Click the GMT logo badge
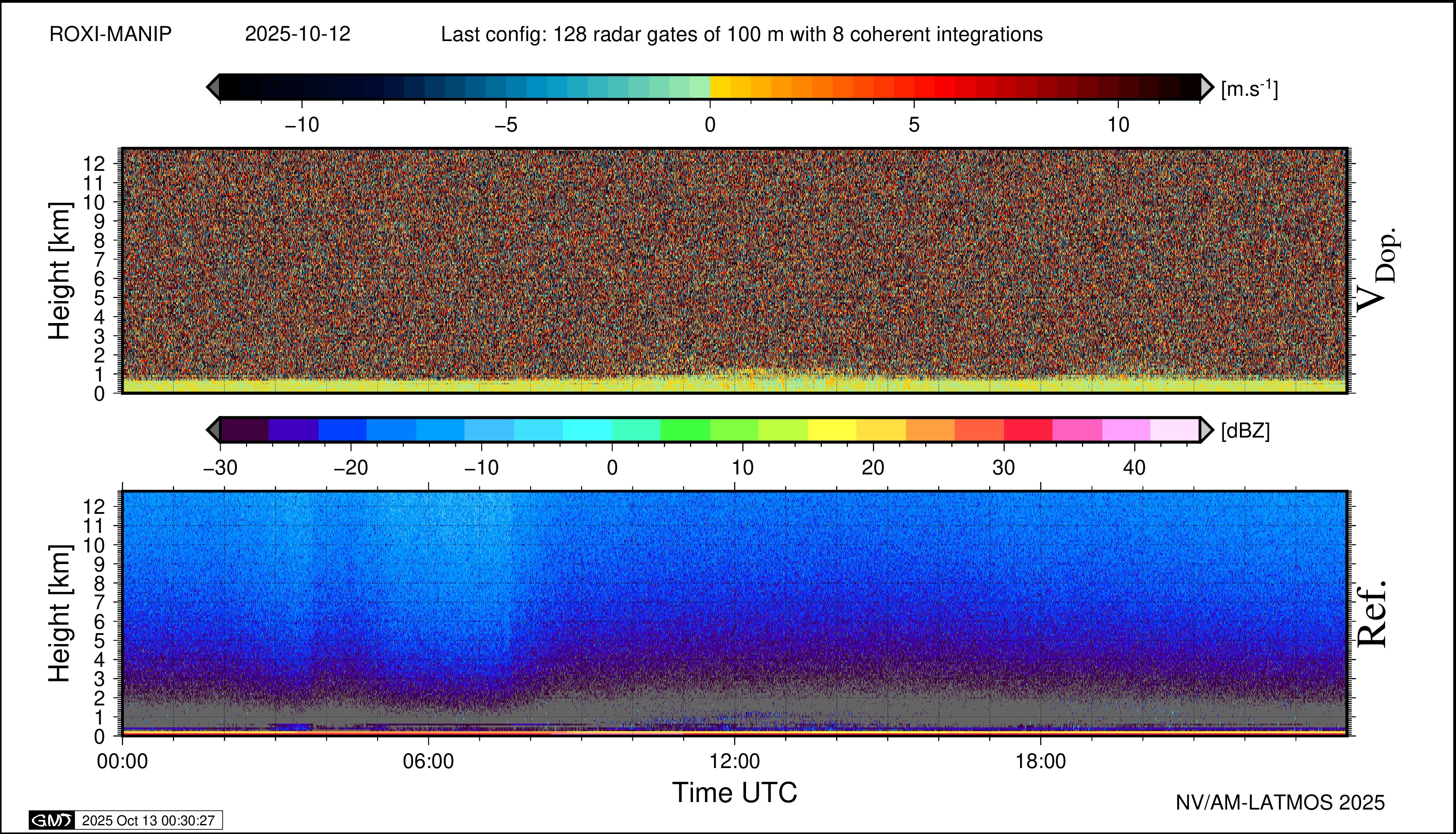The width and height of the screenshot is (1456, 834). tap(51, 820)
